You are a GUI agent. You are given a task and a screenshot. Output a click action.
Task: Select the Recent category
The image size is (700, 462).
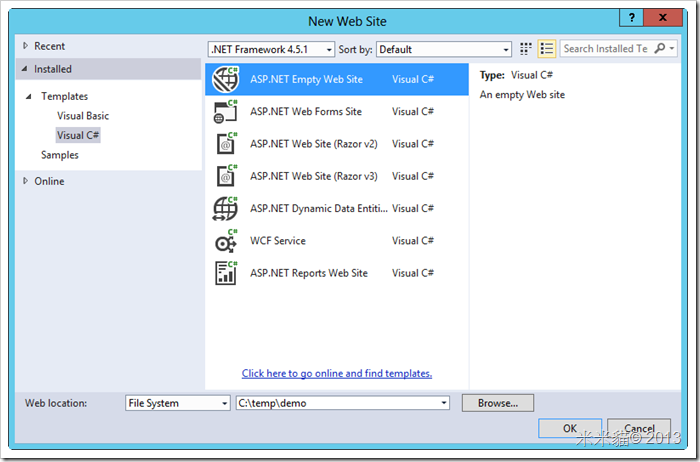pos(50,46)
